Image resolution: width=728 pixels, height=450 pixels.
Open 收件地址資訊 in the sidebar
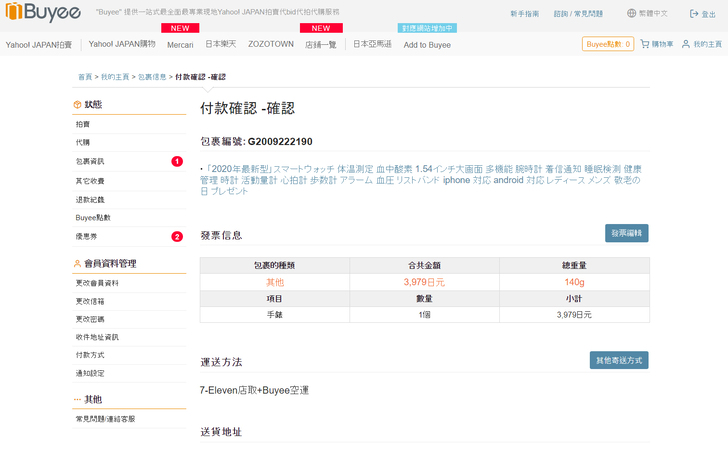tap(97, 337)
